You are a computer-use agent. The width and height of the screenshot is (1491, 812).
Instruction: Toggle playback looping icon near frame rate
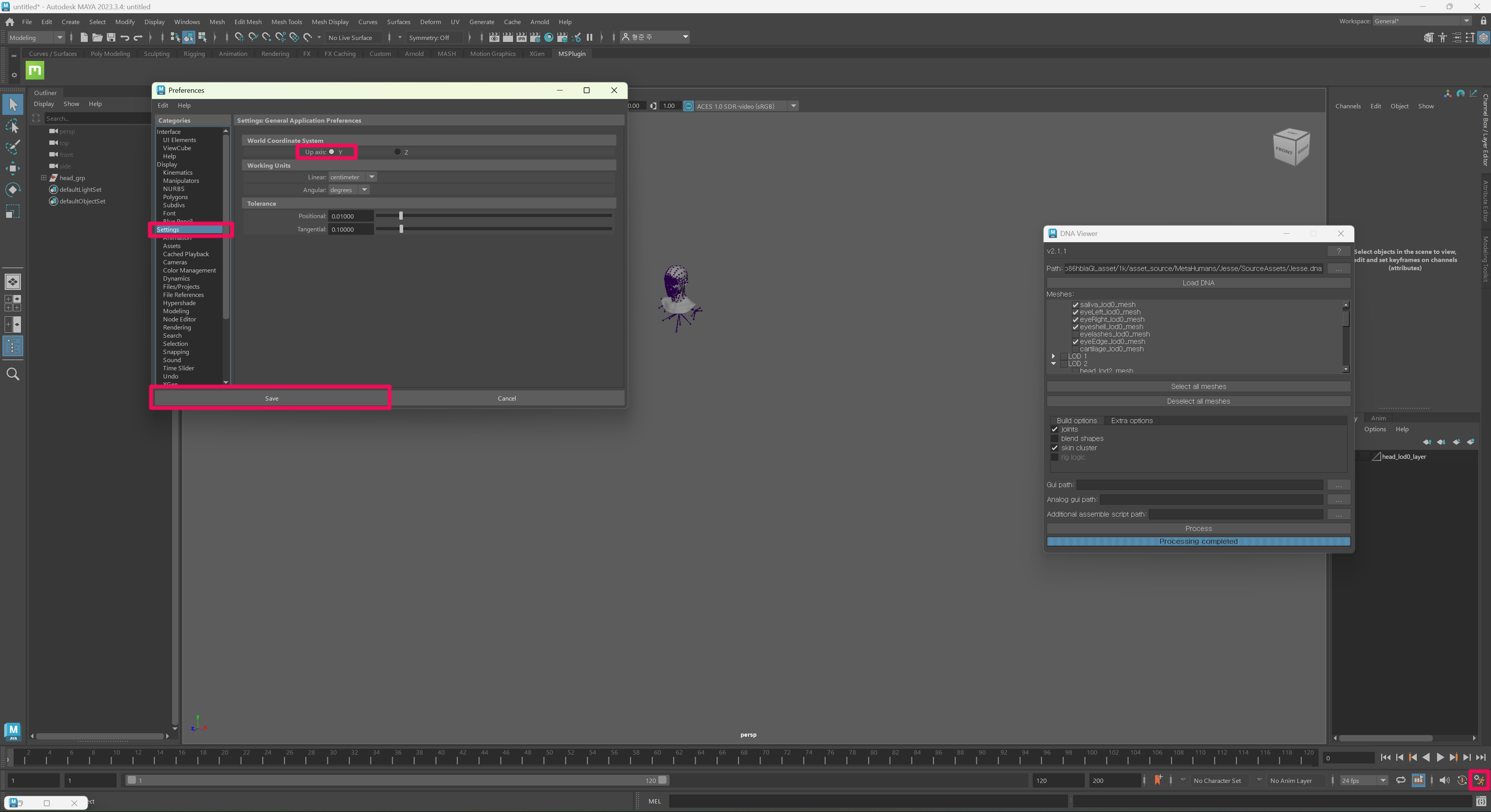point(1401,780)
